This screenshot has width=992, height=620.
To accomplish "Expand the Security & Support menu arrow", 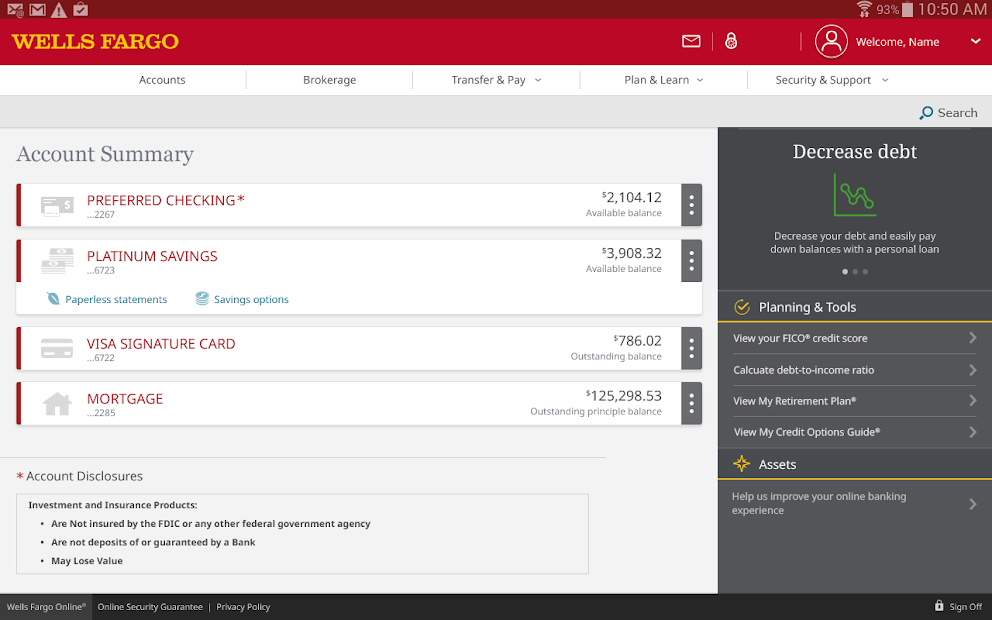I will [885, 80].
